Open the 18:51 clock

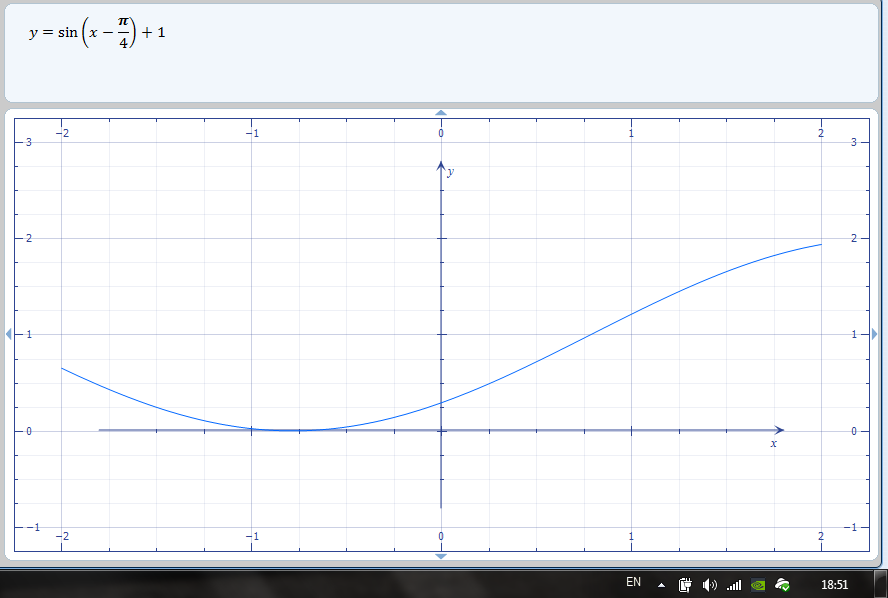(834, 584)
